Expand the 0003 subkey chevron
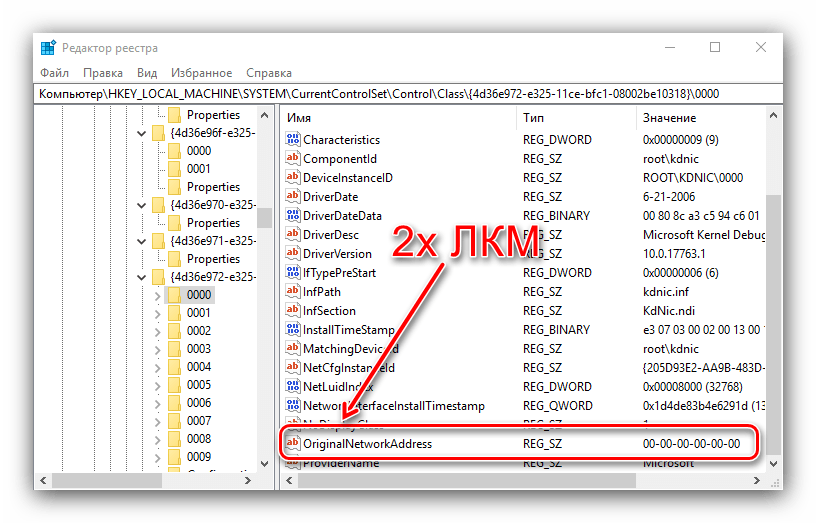816x523 pixels. (x=157, y=349)
